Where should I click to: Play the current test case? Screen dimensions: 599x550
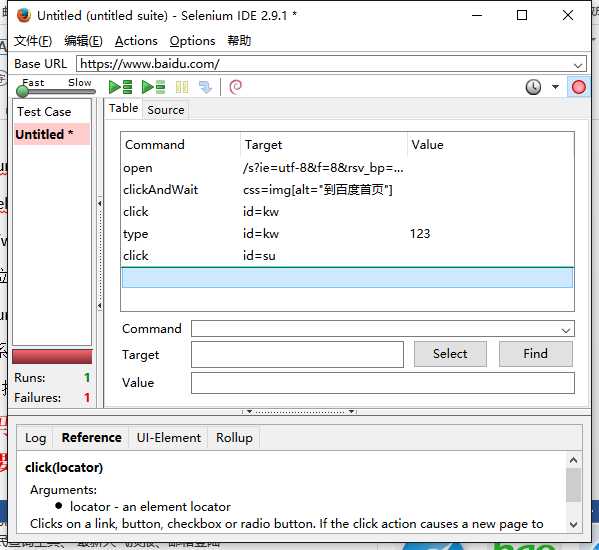153,87
